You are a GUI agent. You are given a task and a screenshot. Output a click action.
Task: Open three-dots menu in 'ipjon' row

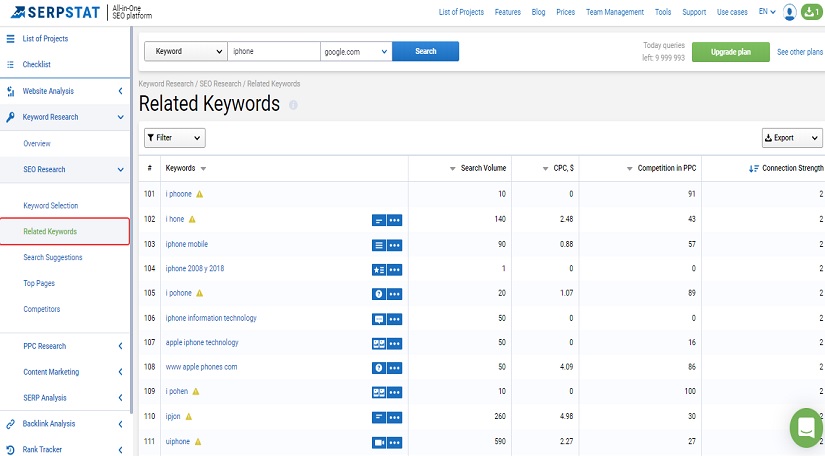pyautogui.click(x=395, y=418)
